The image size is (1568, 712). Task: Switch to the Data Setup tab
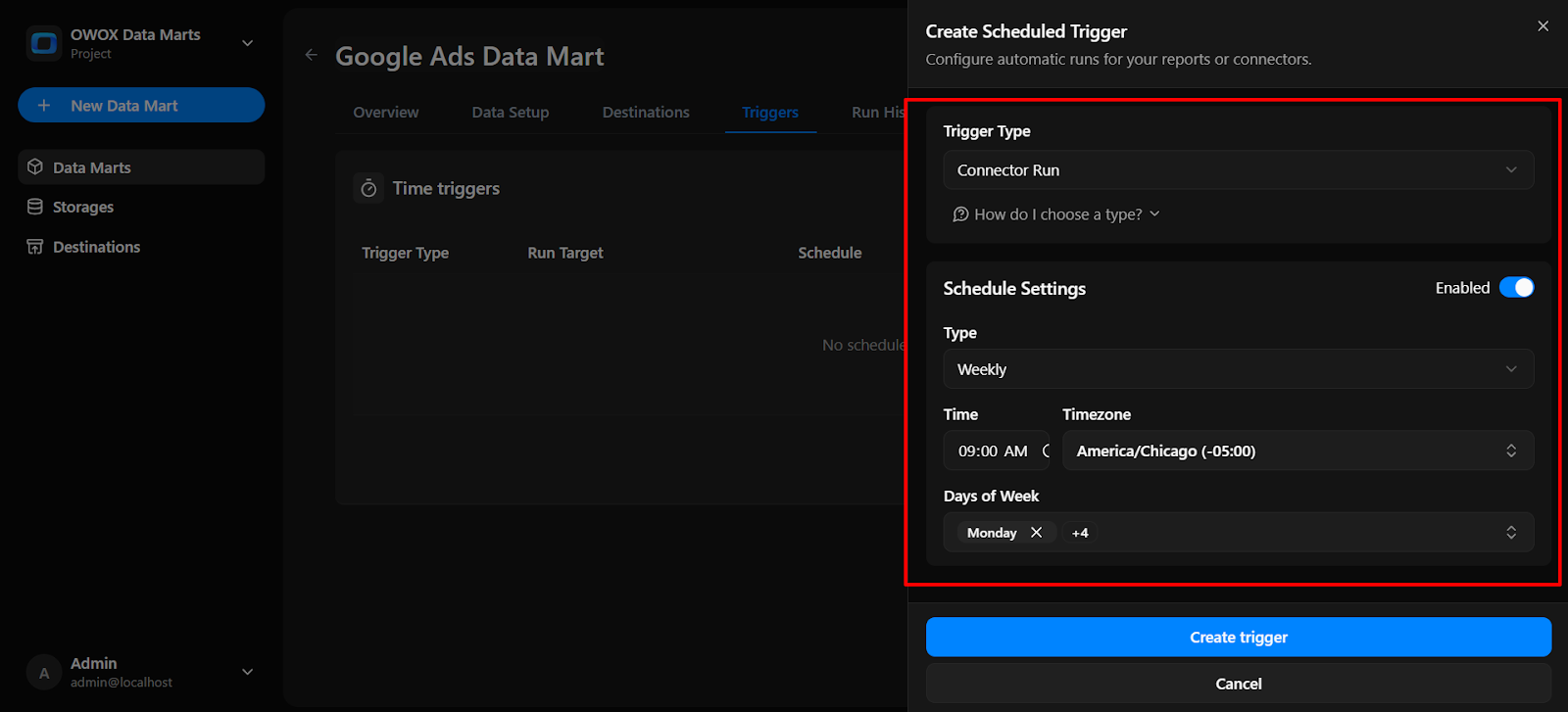(511, 113)
